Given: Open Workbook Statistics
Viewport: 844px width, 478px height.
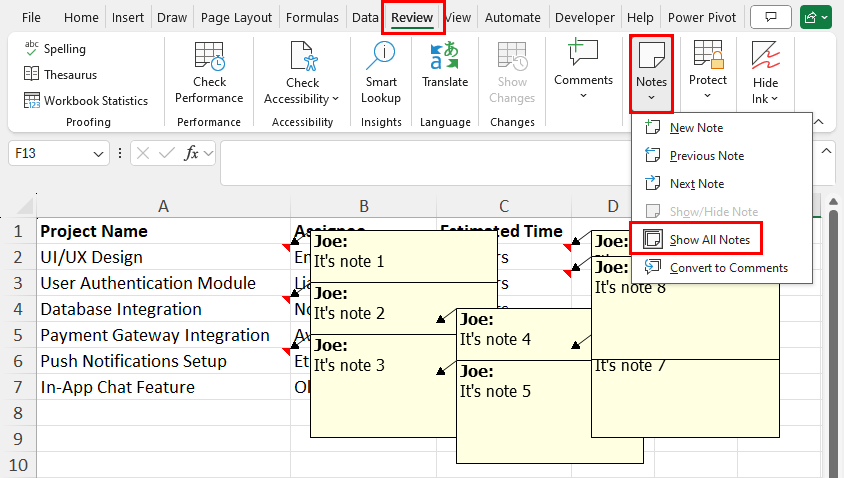Looking at the screenshot, I should tap(86, 101).
